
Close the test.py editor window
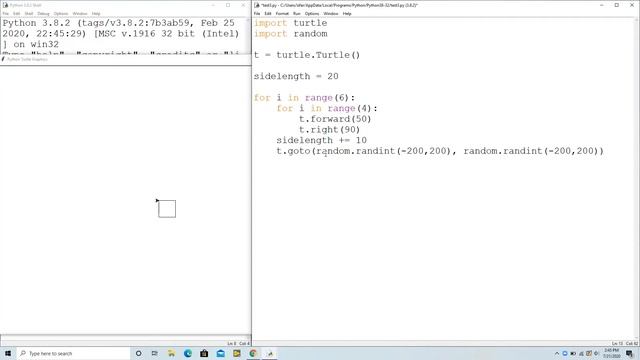(632, 5)
